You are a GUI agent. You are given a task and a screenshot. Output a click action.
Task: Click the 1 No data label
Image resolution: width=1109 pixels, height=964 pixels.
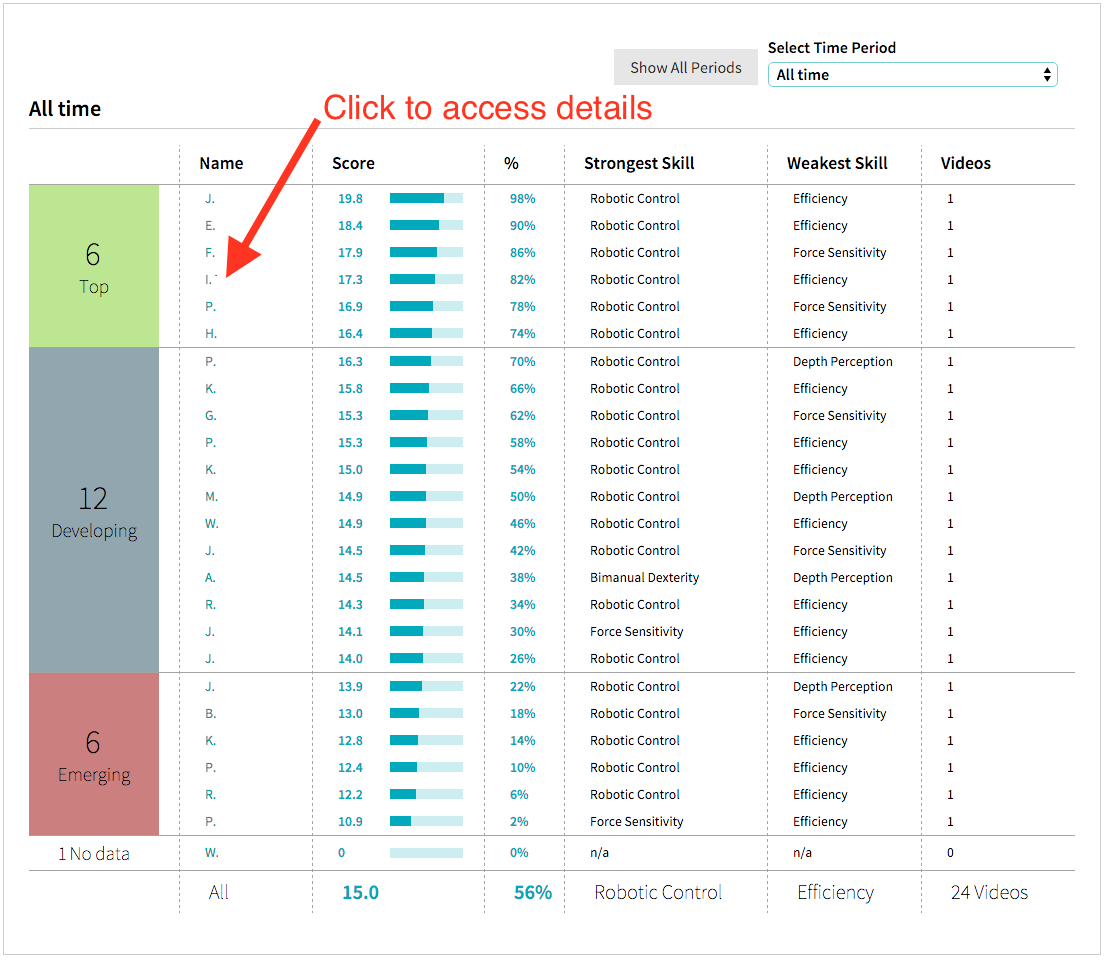tap(94, 854)
